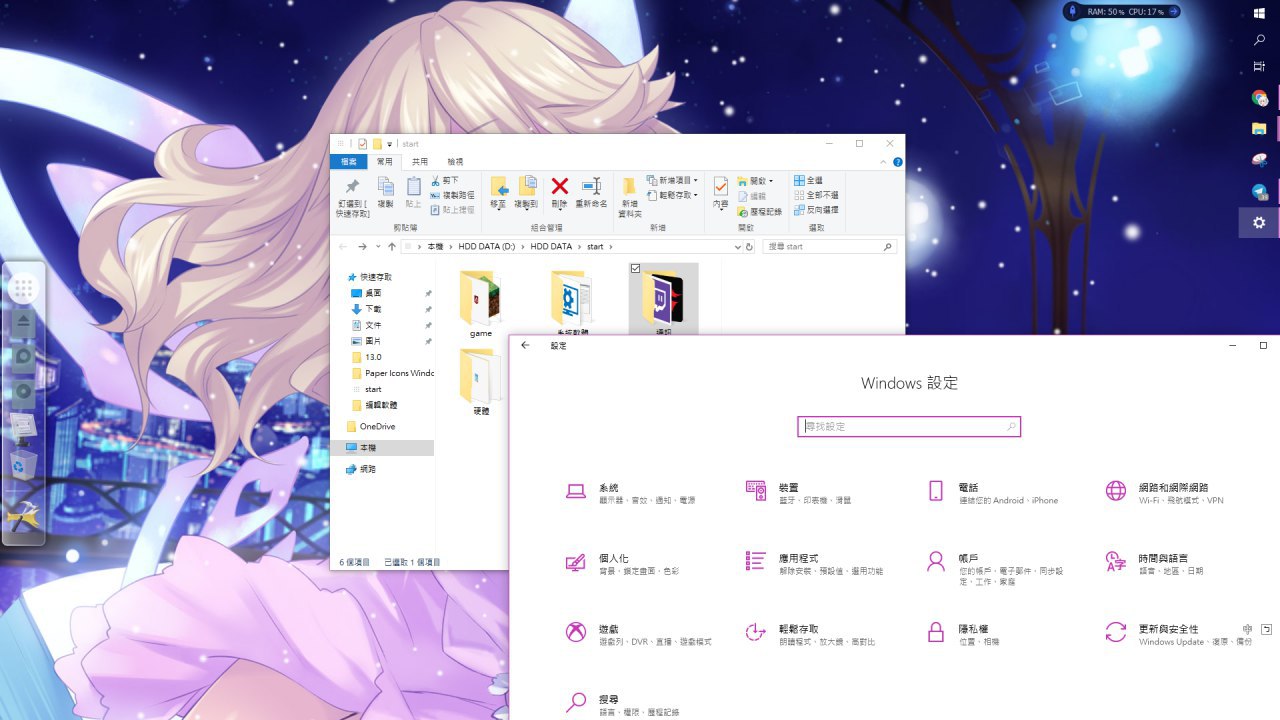Open Personalization (個人化) settings category
This screenshot has width=1280, height=720.
point(622,564)
